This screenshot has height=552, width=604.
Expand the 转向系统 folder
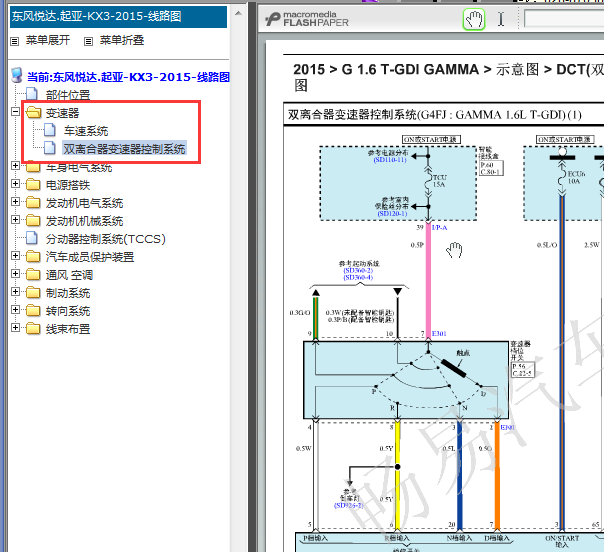tap(15, 309)
